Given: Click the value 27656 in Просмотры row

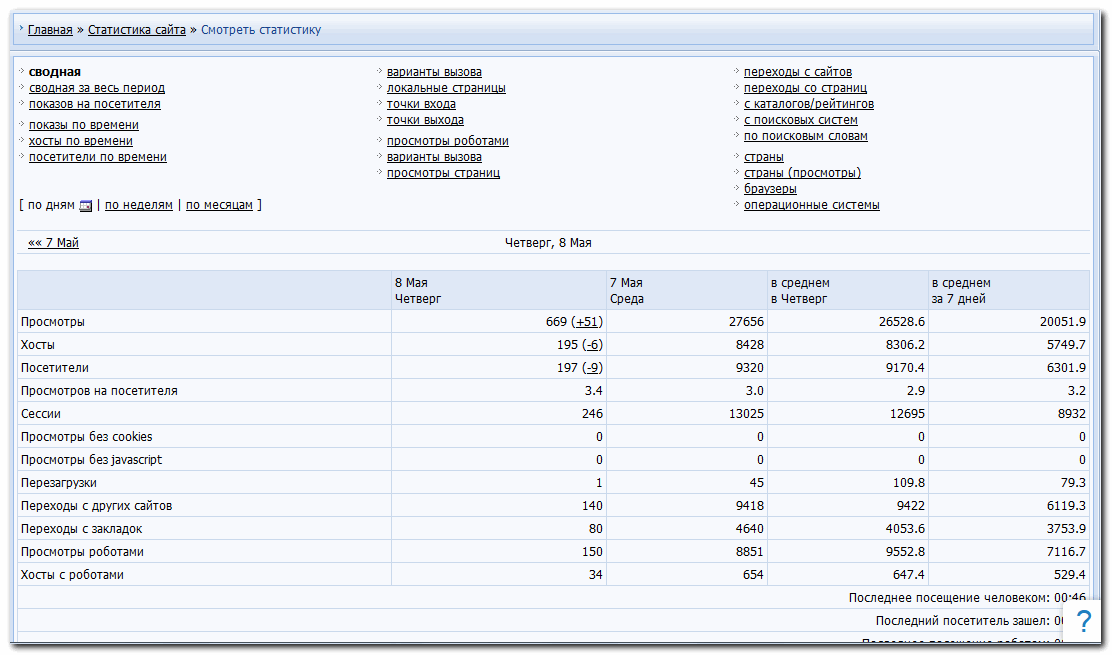Looking at the screenshot, I should pyautogui.click(x=746, y=322).
